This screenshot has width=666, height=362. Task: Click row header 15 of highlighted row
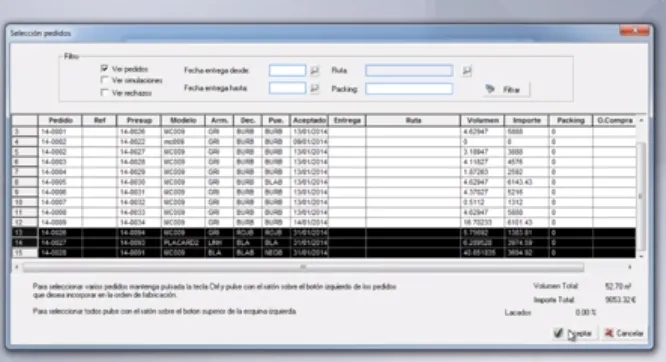[25, 253]
